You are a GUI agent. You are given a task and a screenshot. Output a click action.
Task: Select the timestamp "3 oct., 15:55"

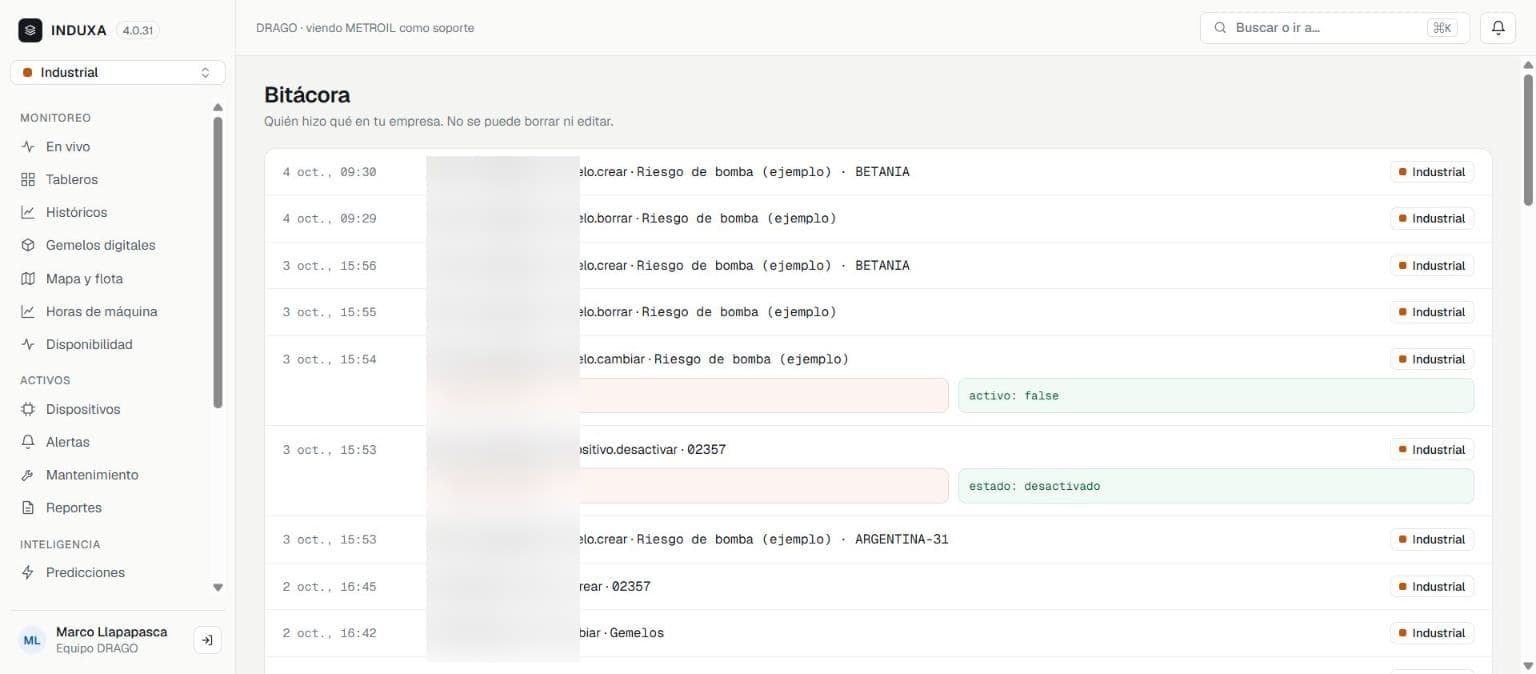(330, 313)
